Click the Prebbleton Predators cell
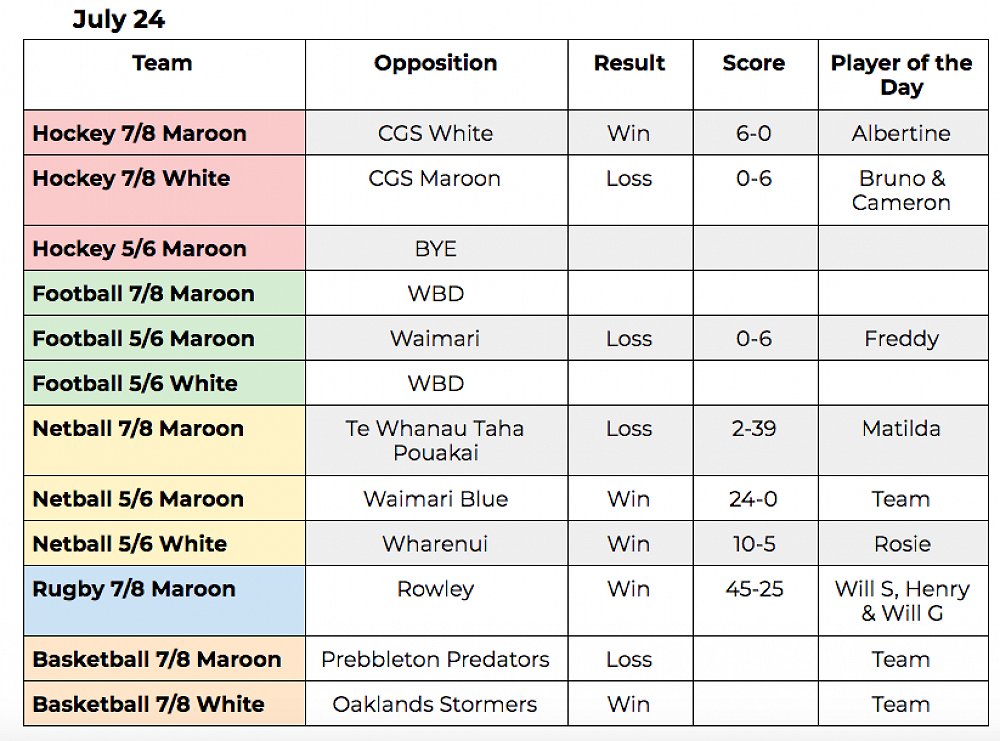Screen dimensions: 1000x741 [x=435, y=660]
